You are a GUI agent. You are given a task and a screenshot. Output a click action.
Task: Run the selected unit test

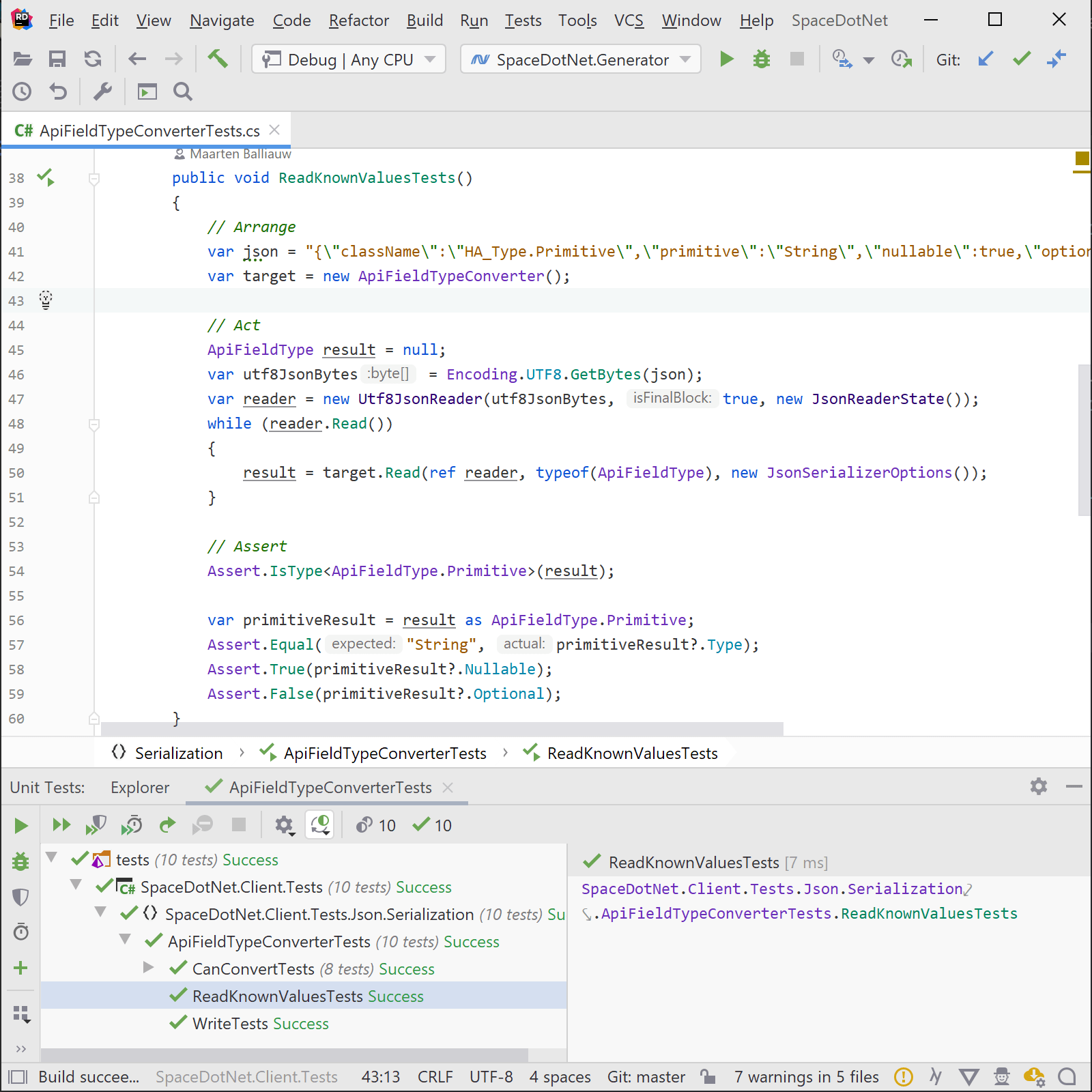tap(20, 824)
